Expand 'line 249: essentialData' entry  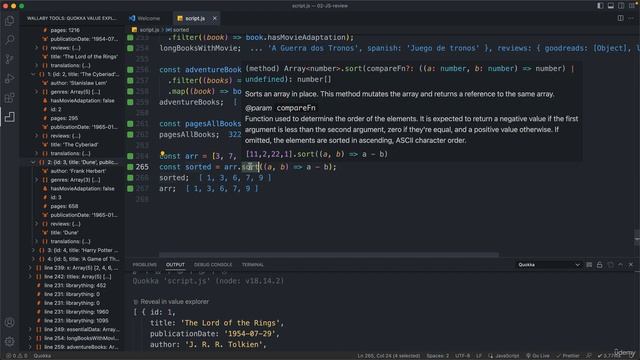(x=30, y=329)
